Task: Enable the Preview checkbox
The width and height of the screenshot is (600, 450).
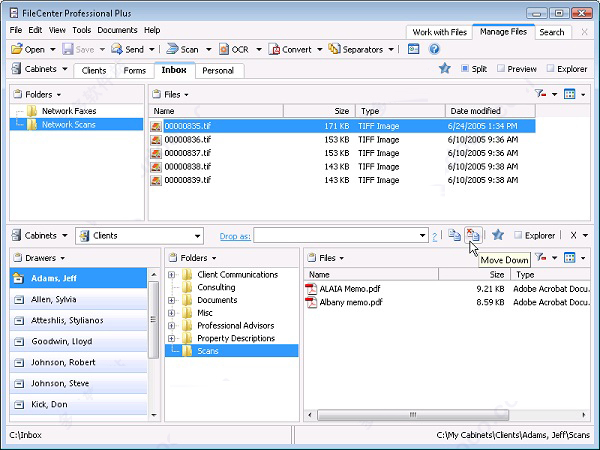Action: pos(503,69)
